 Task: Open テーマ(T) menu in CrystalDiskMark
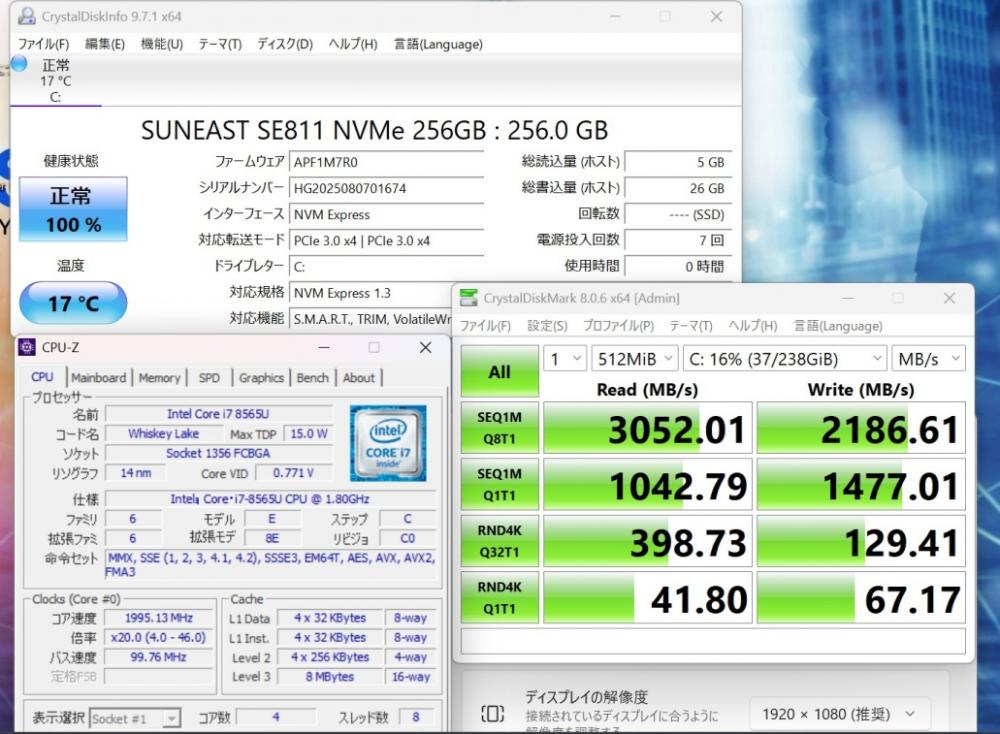pyautogui.click(x=691, y=326)
